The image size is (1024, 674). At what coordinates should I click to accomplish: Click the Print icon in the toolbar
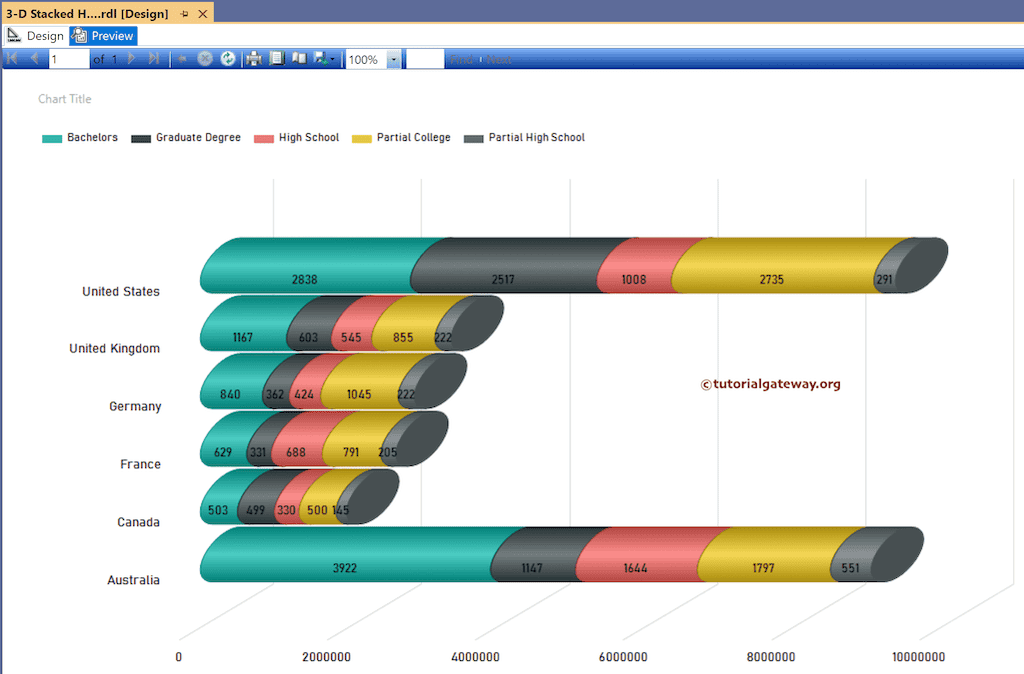253,58
